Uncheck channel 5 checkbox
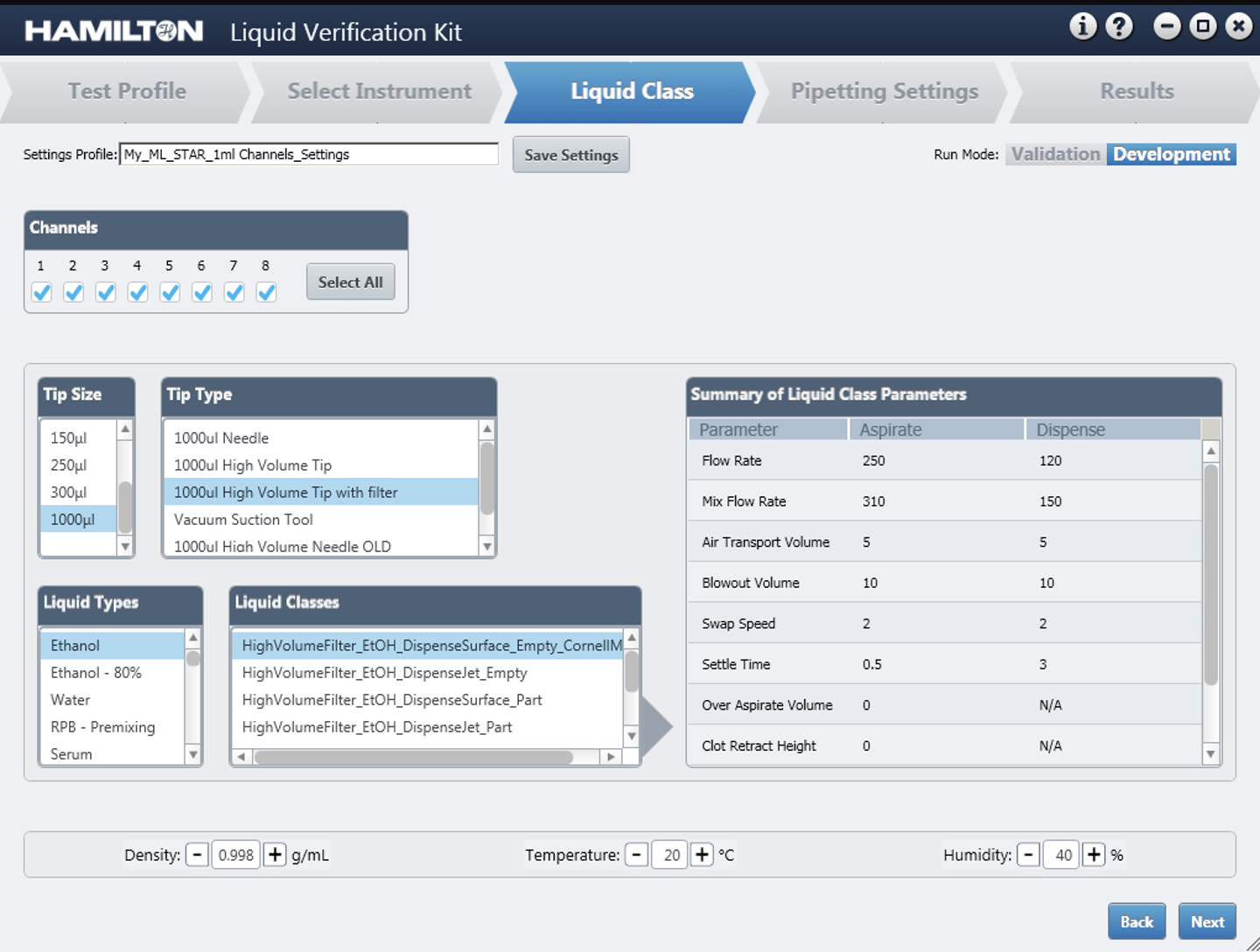The width and height of the screenshot is (1260, 952). click(x=170, y=292)
